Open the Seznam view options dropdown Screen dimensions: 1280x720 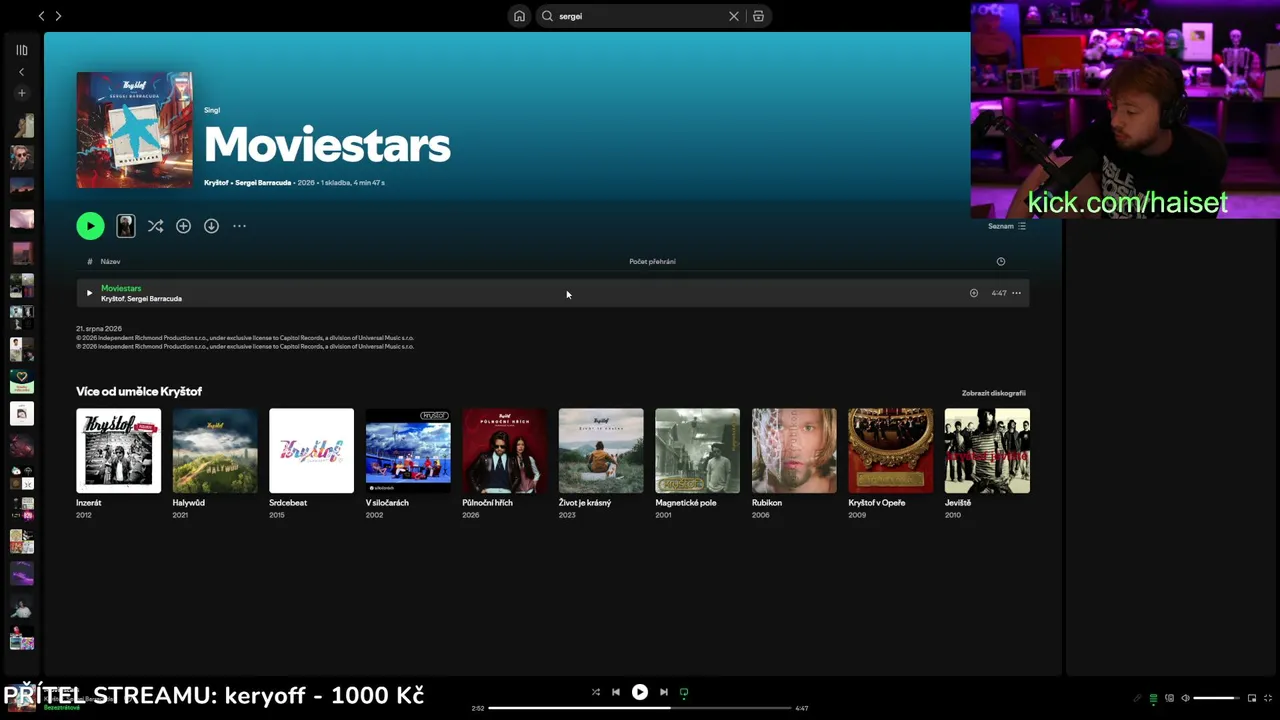click(1007, 226)
